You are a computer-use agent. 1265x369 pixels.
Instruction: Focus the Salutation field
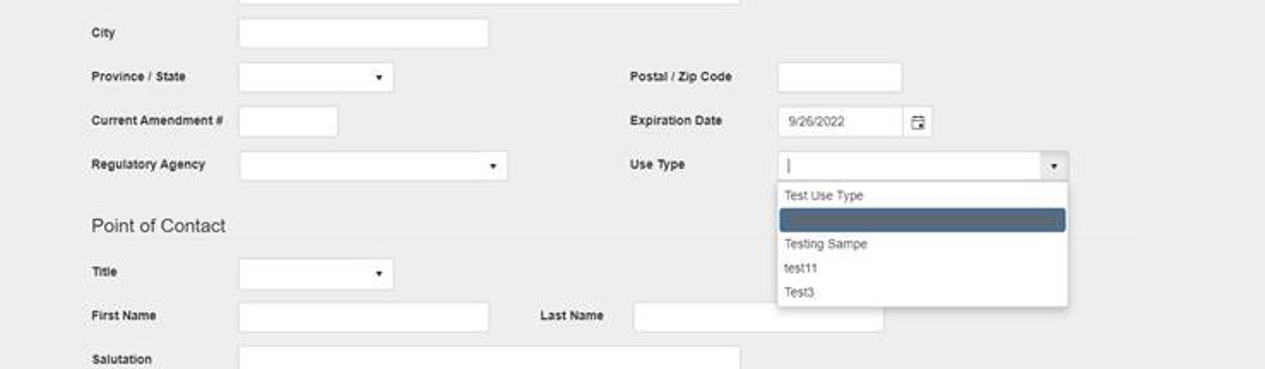tap(489, 358)
